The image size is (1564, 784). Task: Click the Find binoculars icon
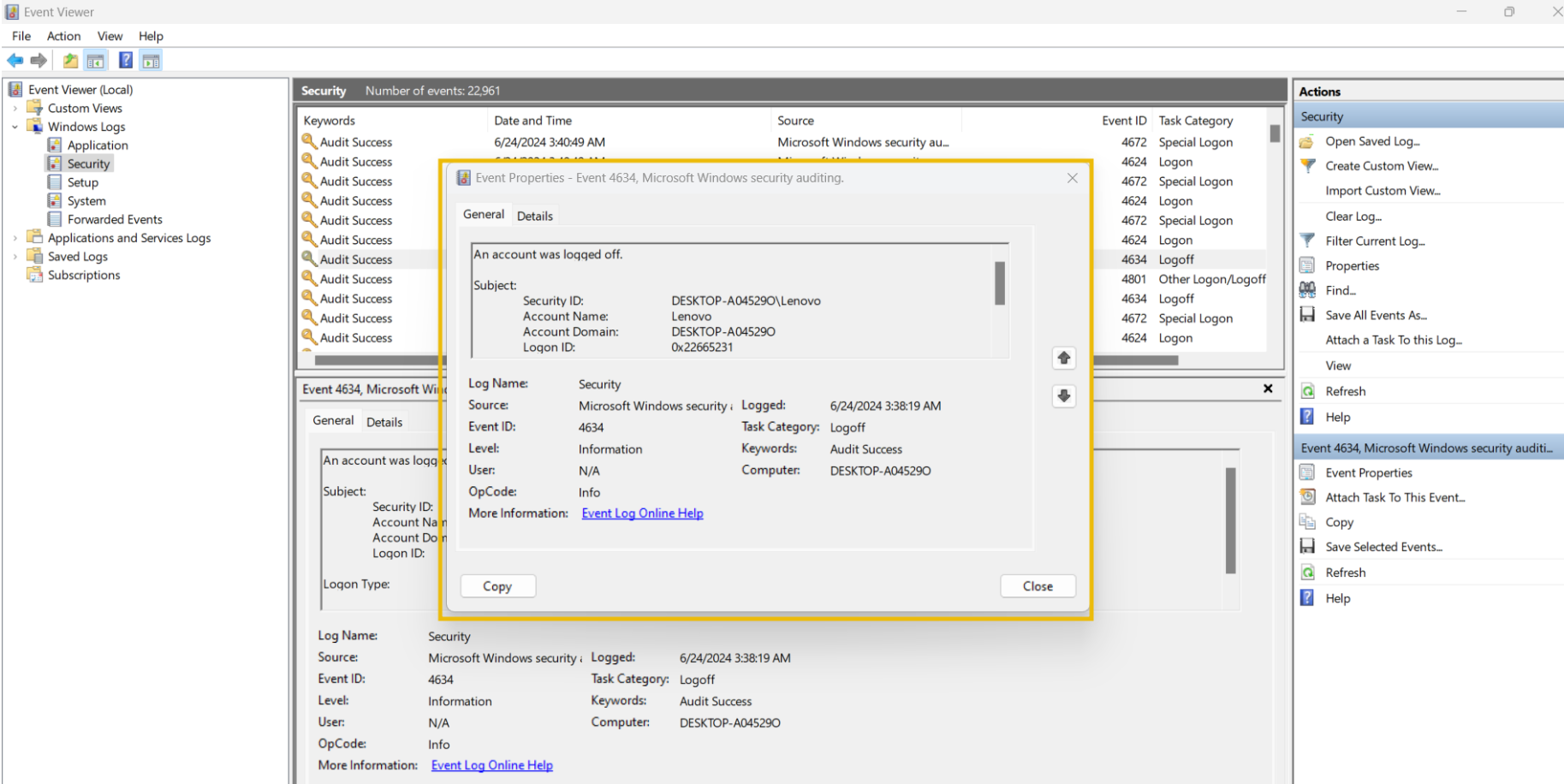(x=1307, y=290)
